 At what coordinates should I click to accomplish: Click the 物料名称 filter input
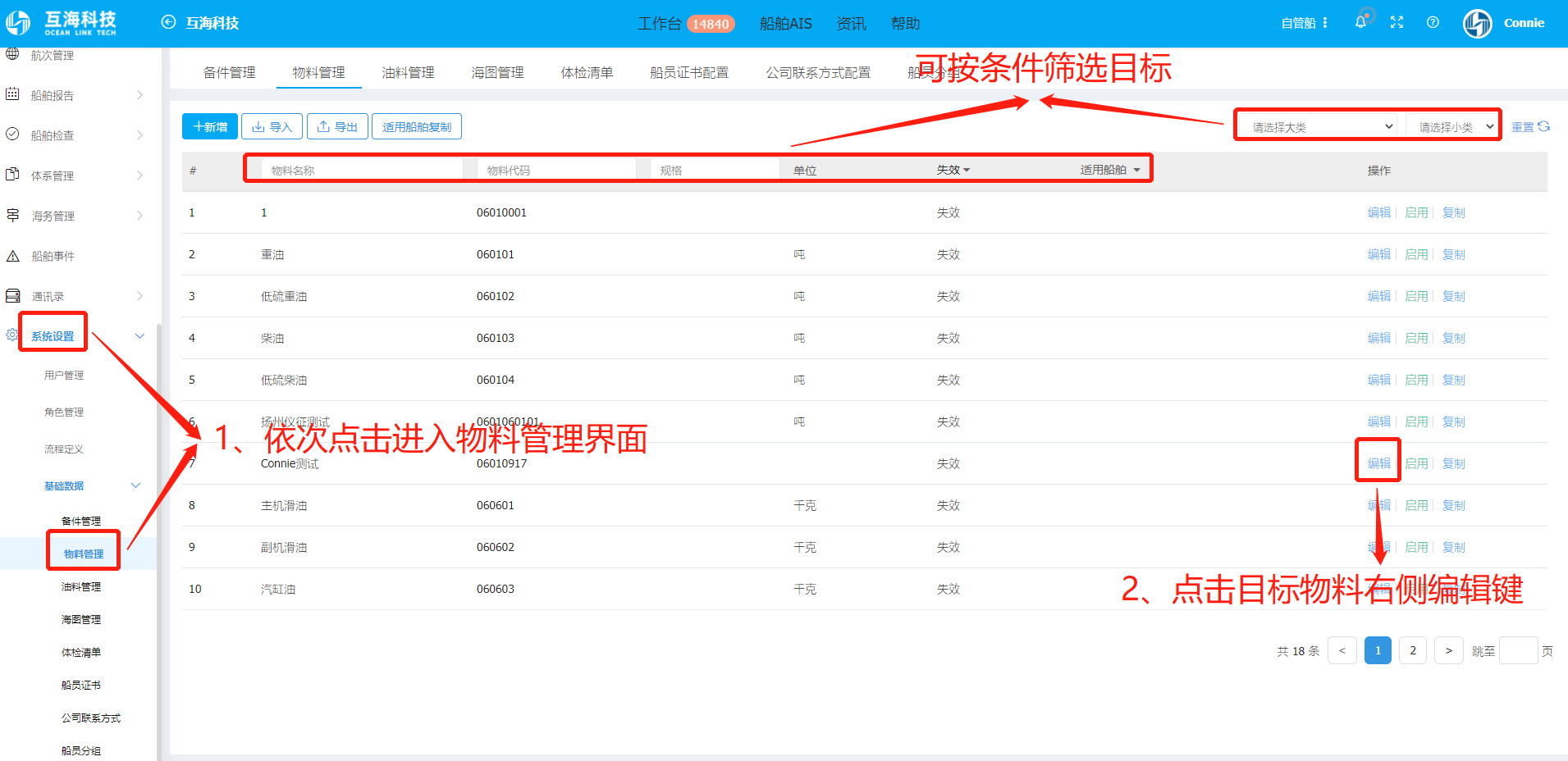362,170
